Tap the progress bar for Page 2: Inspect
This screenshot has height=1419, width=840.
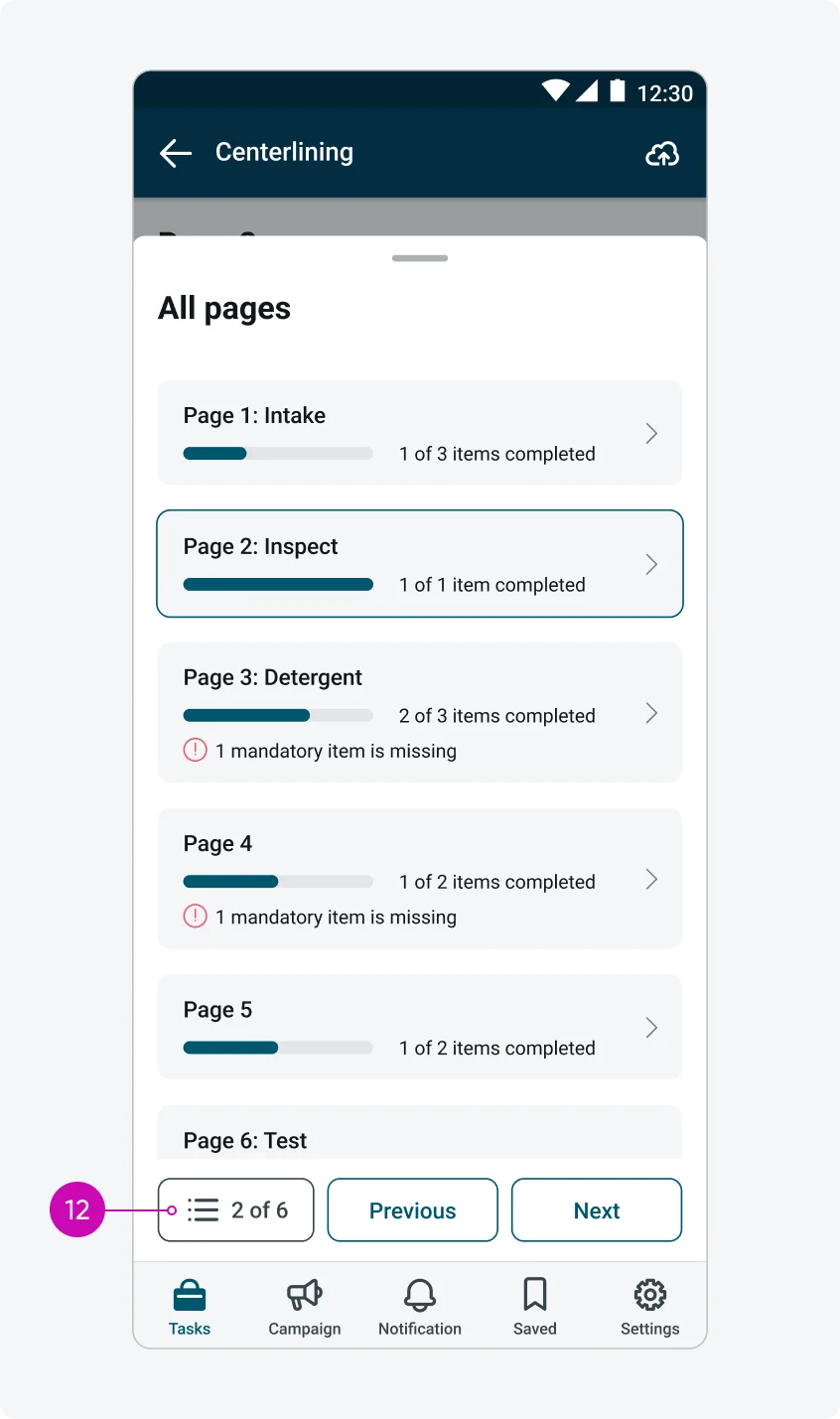coord(278,584)
